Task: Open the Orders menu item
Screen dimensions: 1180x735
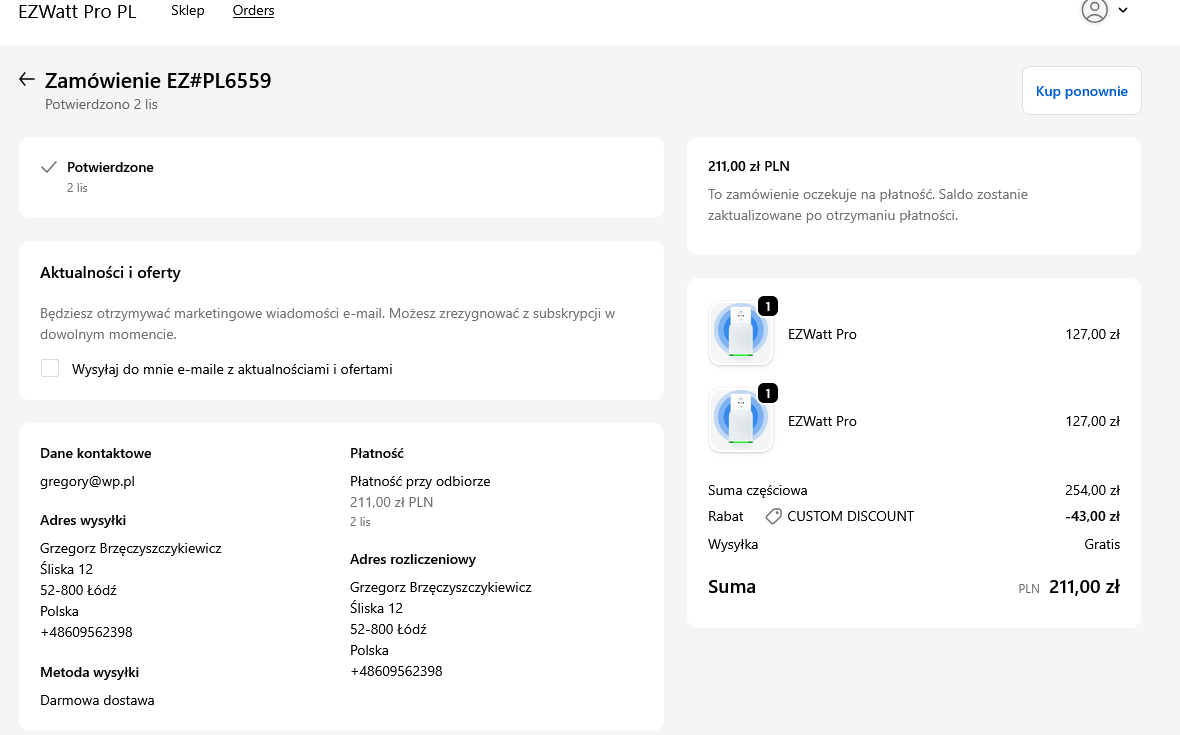Action: 254,11
